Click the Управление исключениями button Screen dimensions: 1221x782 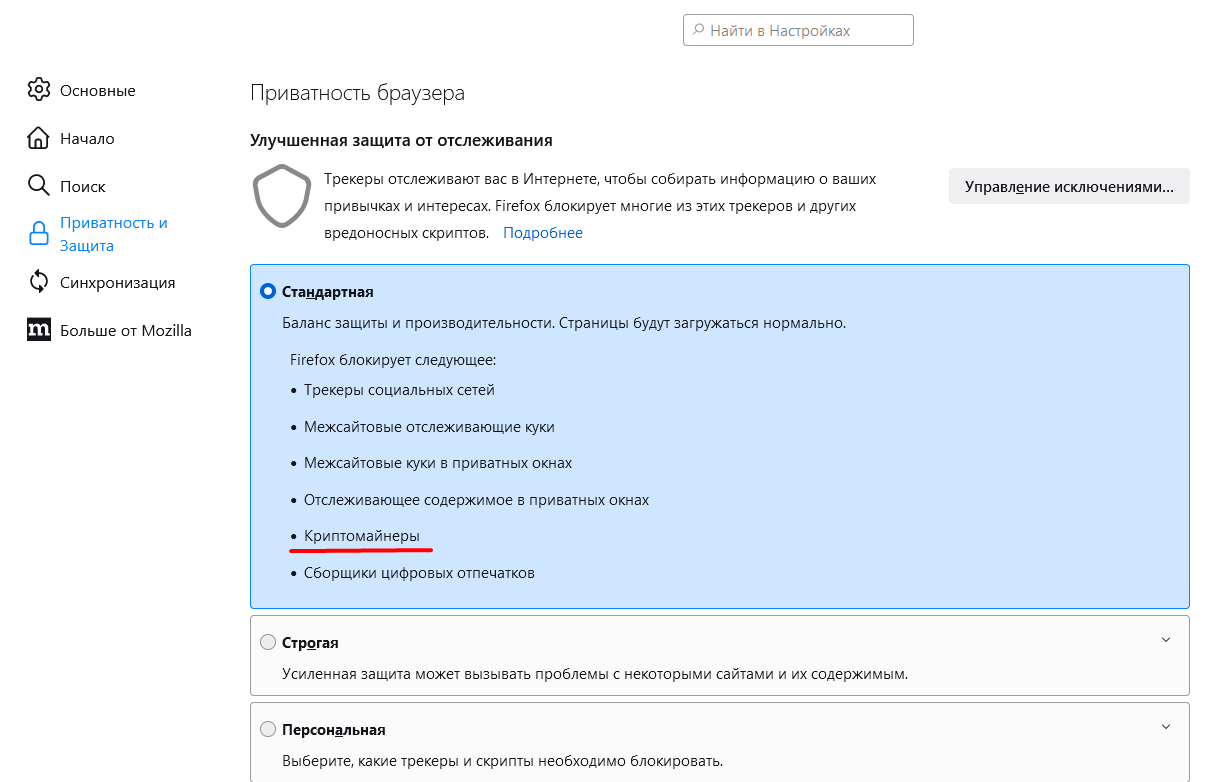point(1069,186)
